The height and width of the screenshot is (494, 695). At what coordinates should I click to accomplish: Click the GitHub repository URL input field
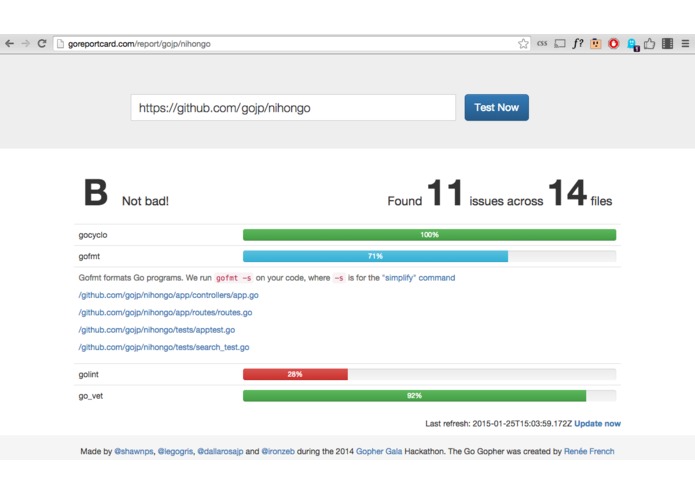pos(293,108)
